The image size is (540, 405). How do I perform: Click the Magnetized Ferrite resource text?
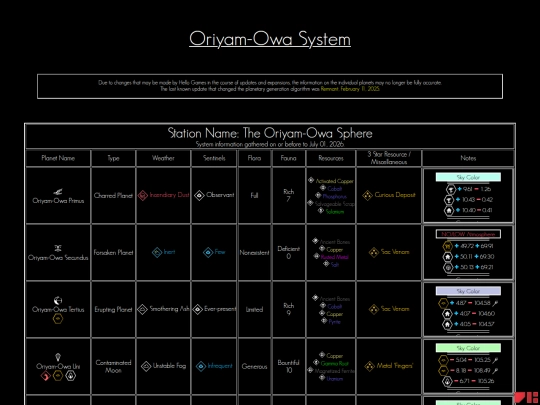(334, 371)
